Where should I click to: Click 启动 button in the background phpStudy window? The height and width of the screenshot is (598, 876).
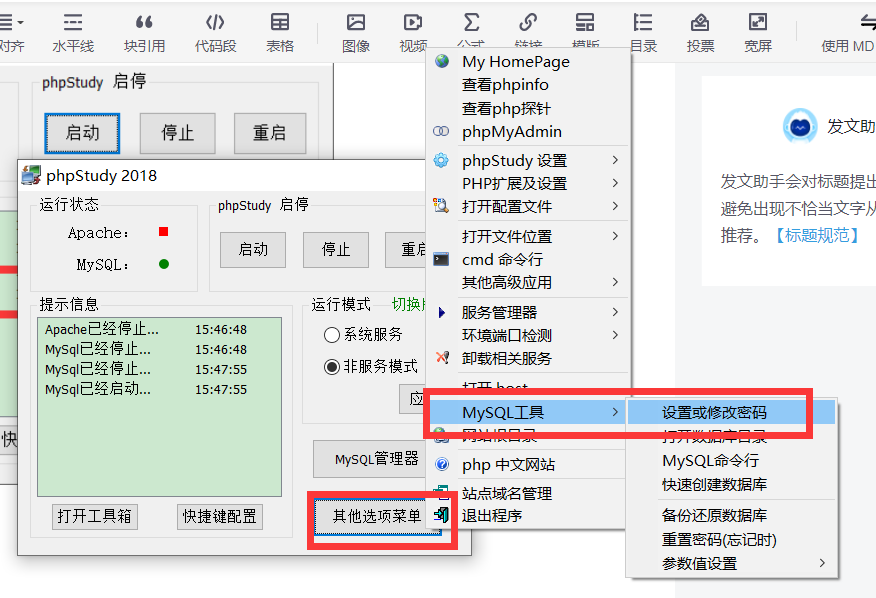82,133
